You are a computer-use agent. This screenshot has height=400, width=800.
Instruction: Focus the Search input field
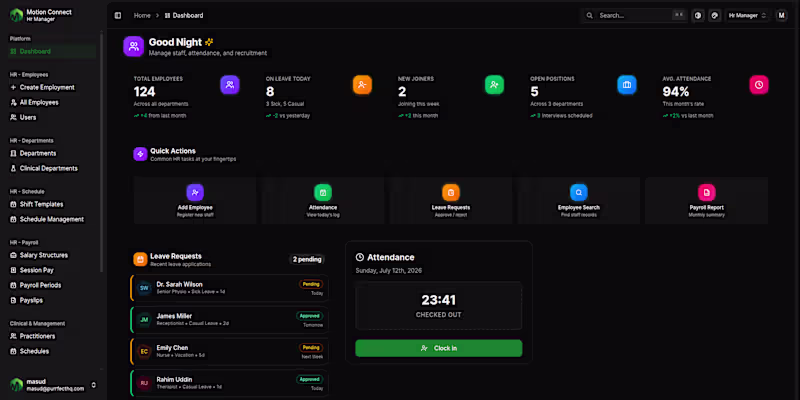click(635, 15)
